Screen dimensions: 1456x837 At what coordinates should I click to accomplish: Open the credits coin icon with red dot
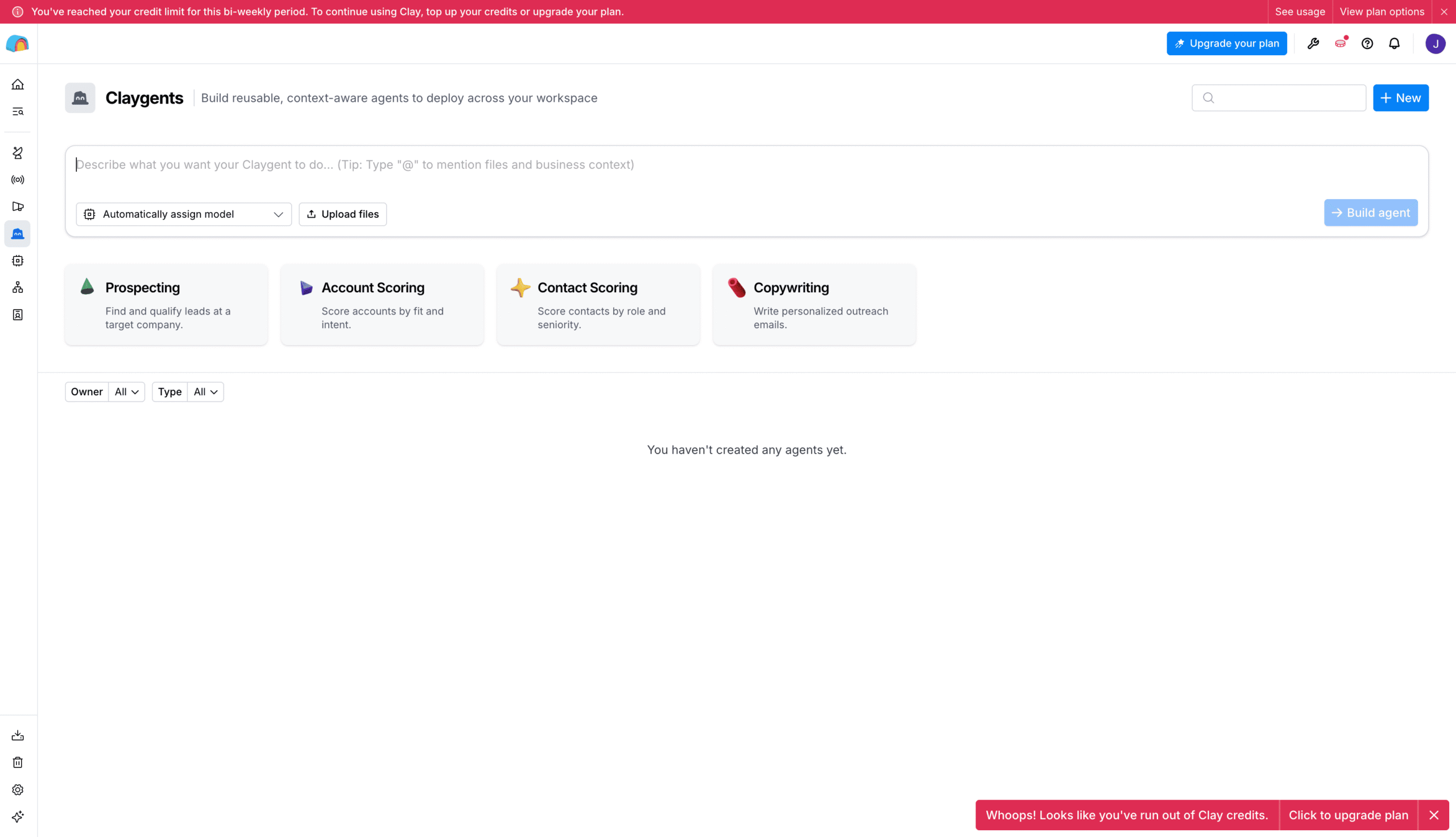1341,43
